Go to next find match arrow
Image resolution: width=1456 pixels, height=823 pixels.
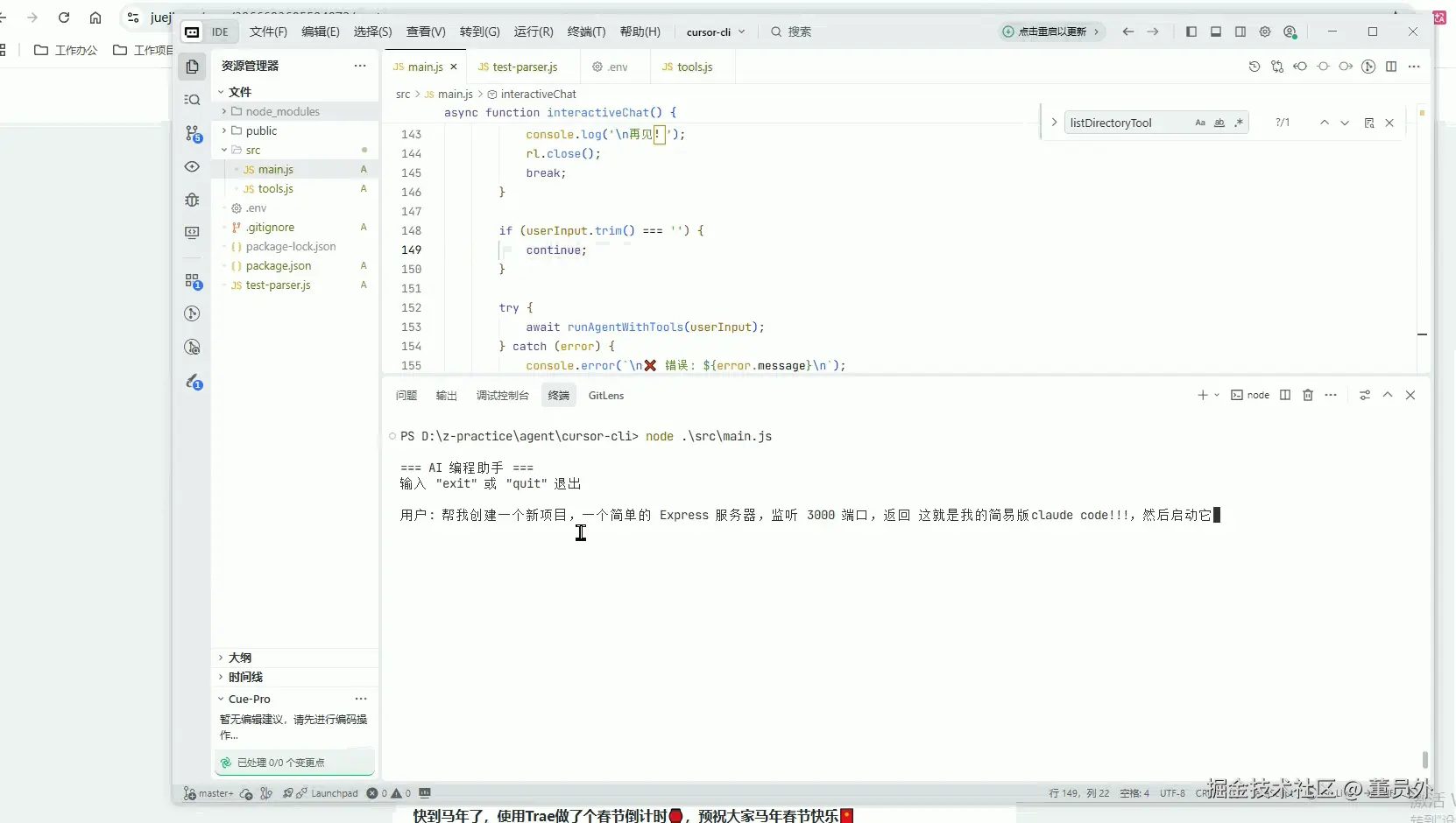[x=1345, y=123]
